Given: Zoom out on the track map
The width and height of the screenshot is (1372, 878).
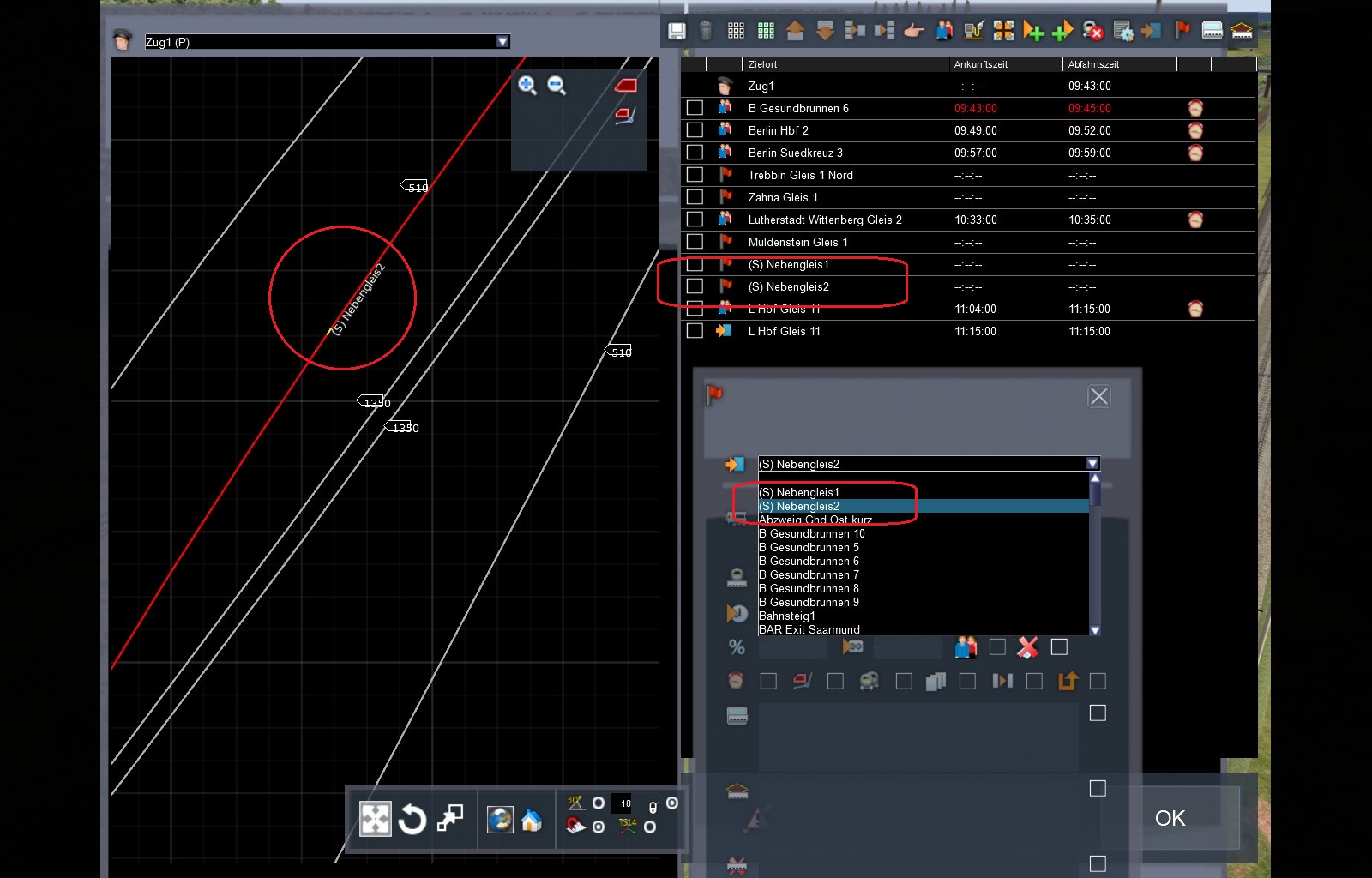Looking at the screenshot, I should [557, 85].
